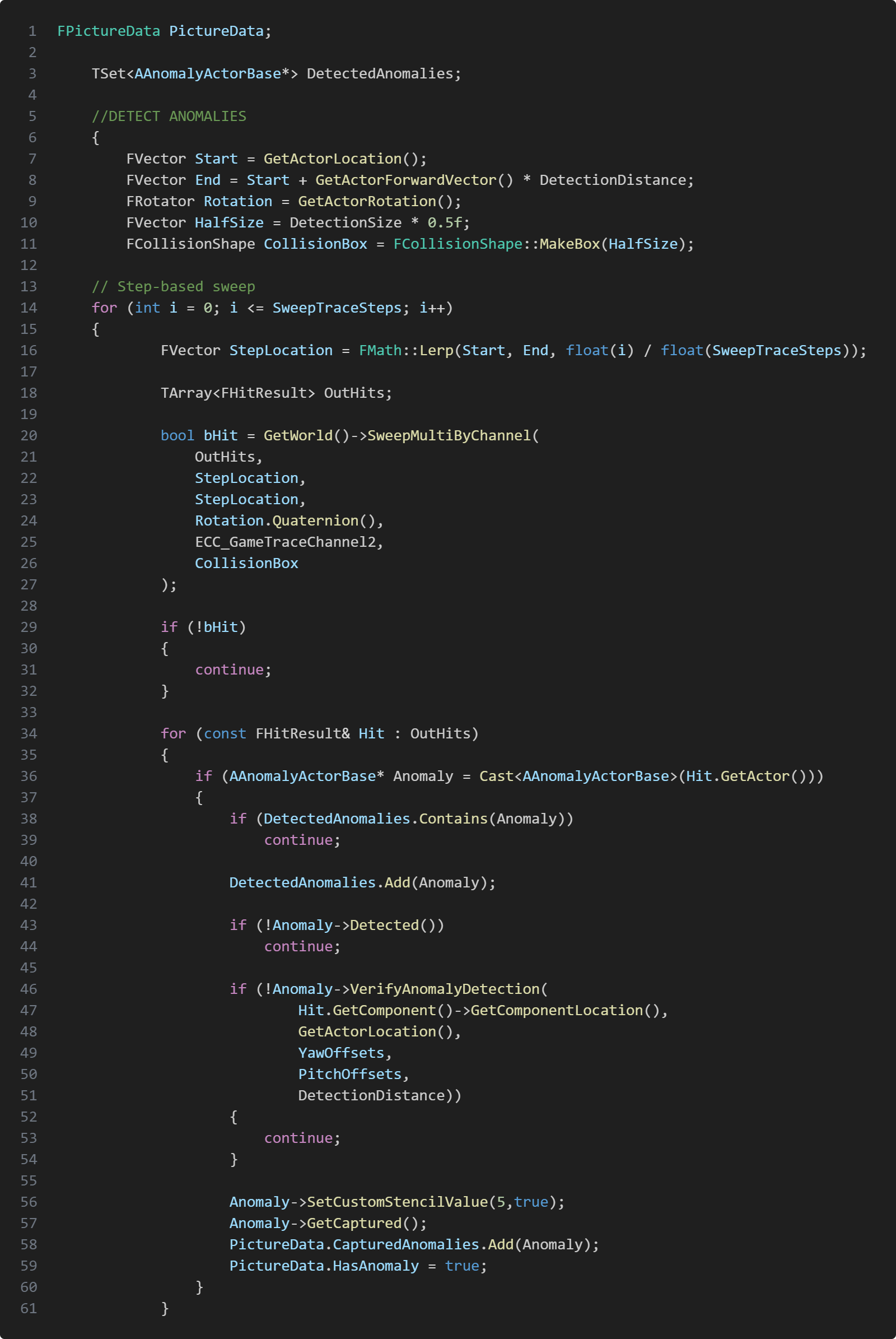The image size is (896, 1339).
Task: Click the 0.5f literal on line 10
Action: point(444,223)
